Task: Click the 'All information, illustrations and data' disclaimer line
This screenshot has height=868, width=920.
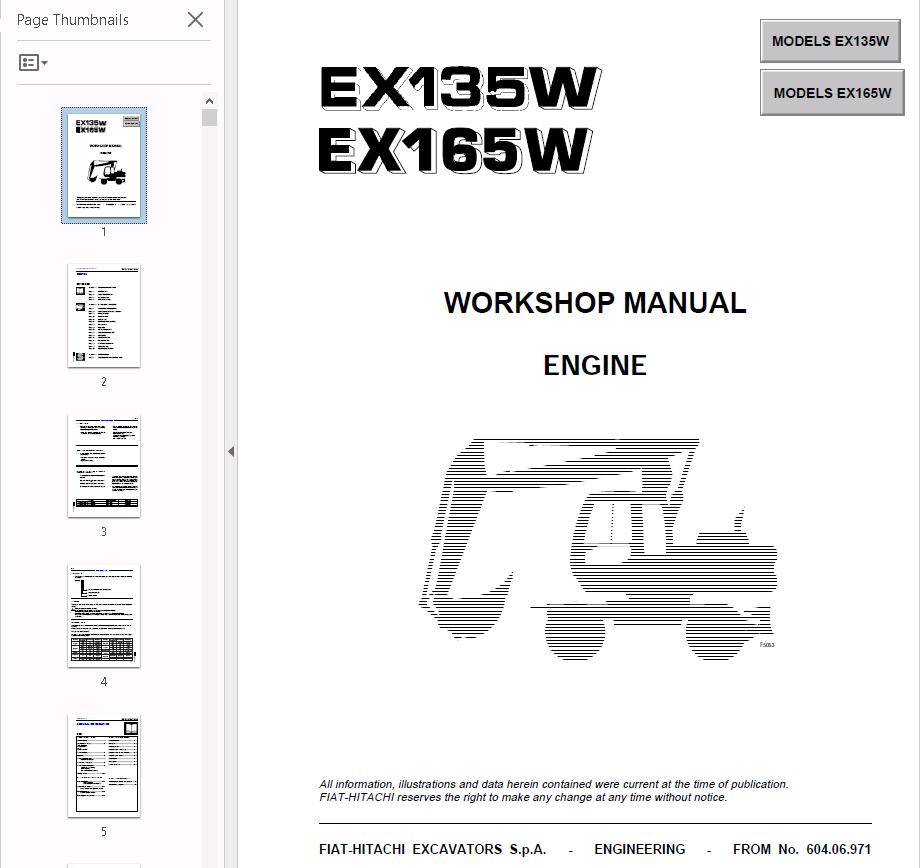Action: (554, 784)
